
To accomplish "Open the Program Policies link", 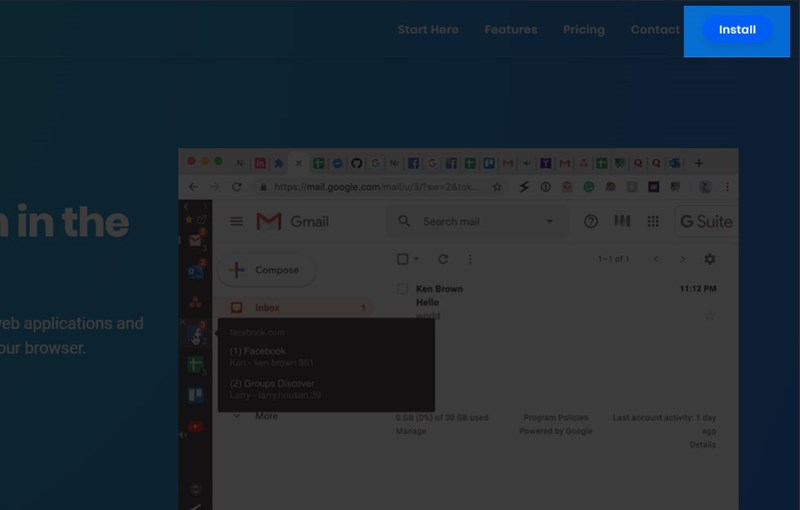I will click(x=556, y=417).
